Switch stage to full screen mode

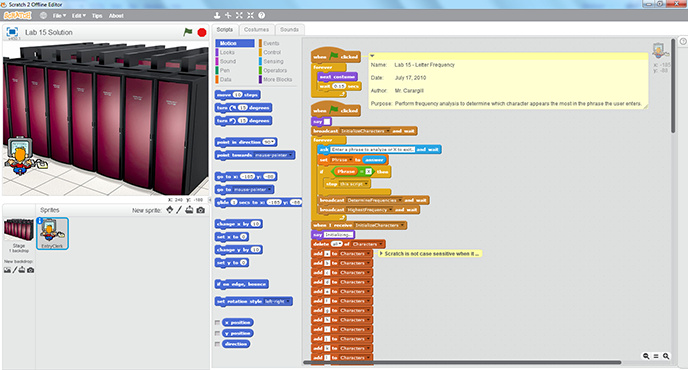(x=12, y=32)
